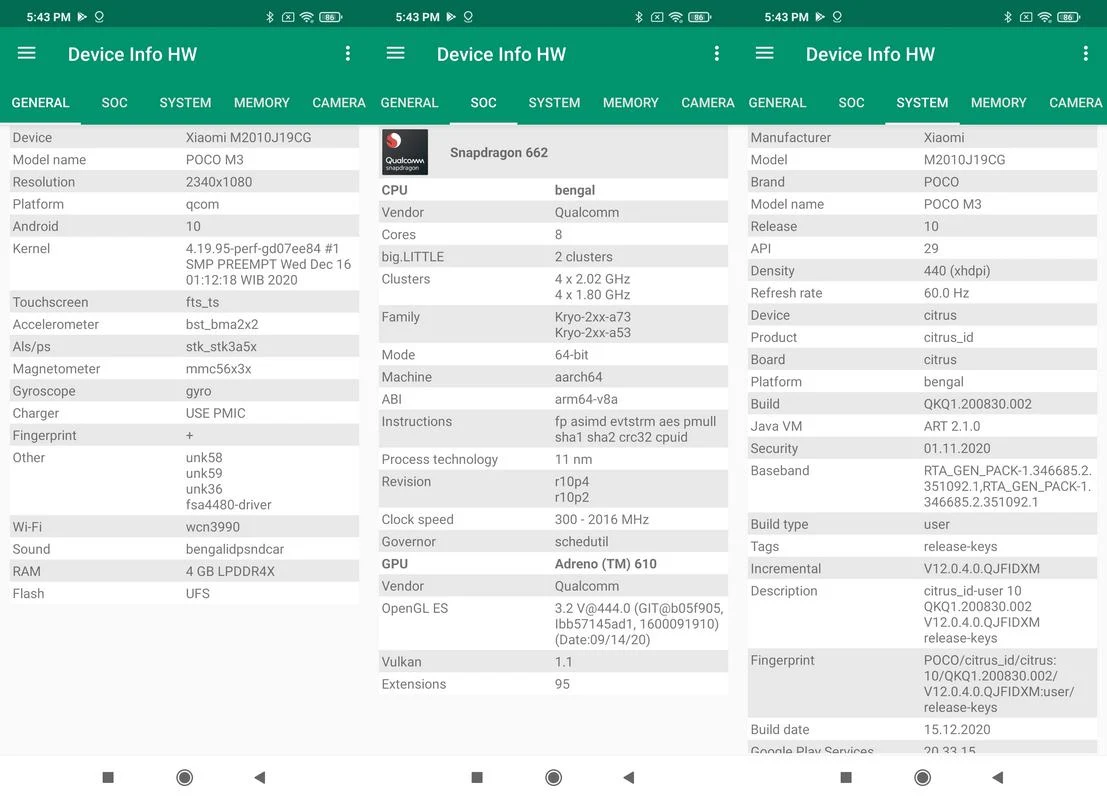This screenshot has width=1107, height=800.
Task: Tap Build date value 15.12.2020
Action: point(957,730)
